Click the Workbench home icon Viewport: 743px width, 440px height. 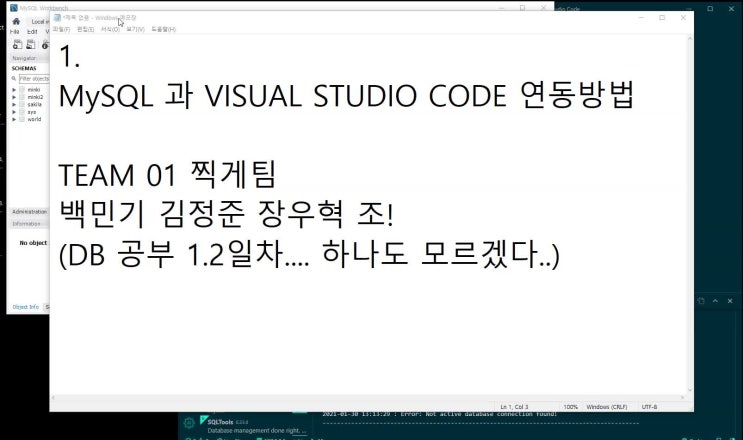pyautogui.click(x=16, y=21)
